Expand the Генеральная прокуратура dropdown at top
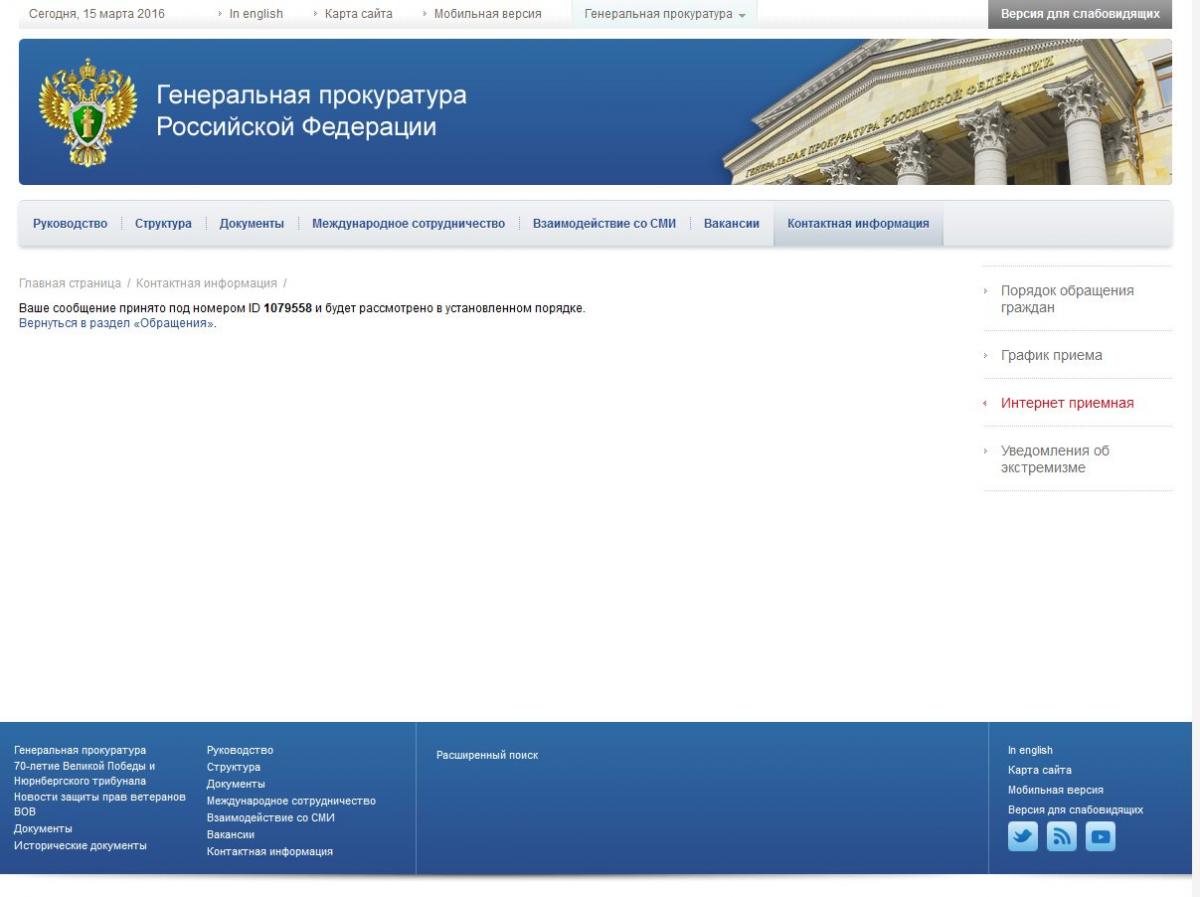The image size is (1200, 897). [665, 14]
